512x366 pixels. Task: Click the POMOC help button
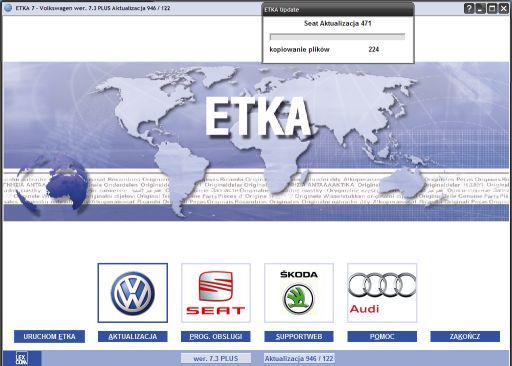pyautogui.click(x=382, y=336)
